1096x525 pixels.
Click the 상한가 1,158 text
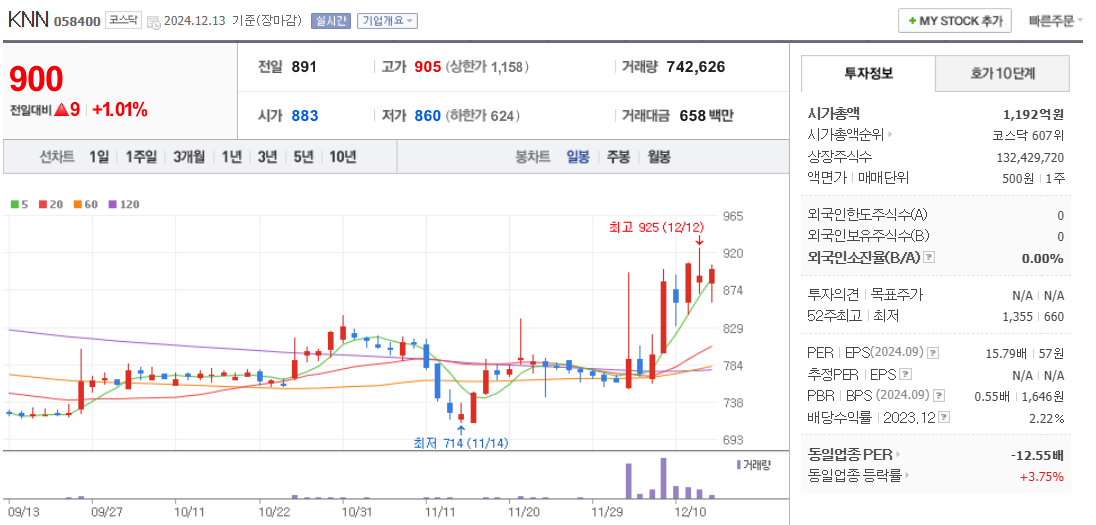[488, 67]
